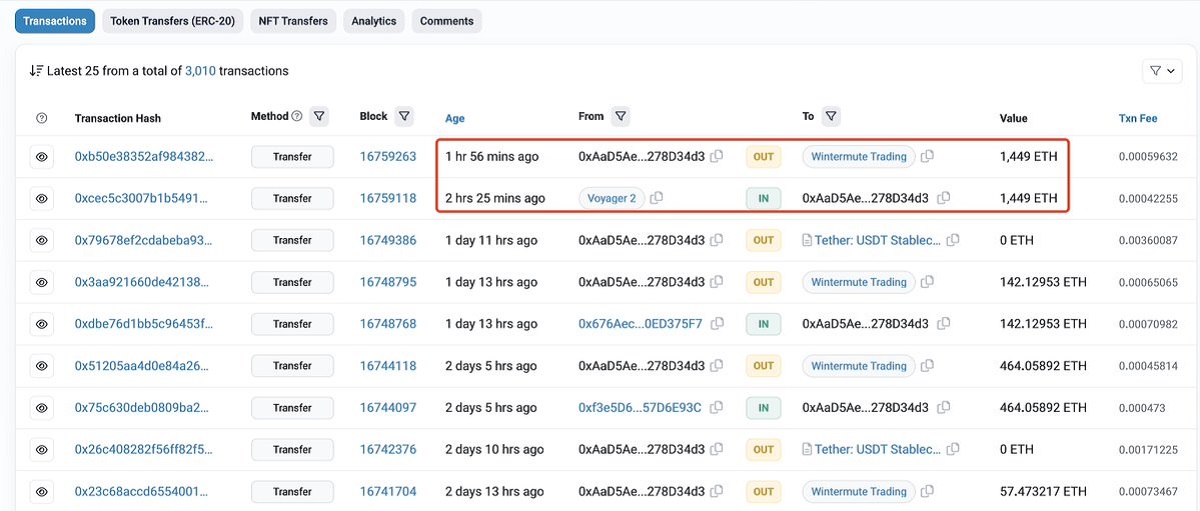
Task: Toggle eye preview for transaction 0x79678ef2cdabeba93
Action: 41,241
